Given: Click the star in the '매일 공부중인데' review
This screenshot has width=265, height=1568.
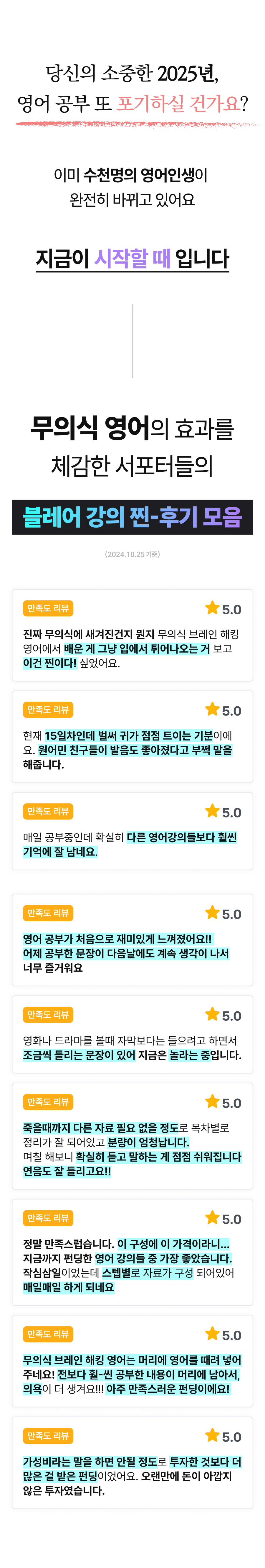Looking at the screenshot, I should [x=212, y=811].
